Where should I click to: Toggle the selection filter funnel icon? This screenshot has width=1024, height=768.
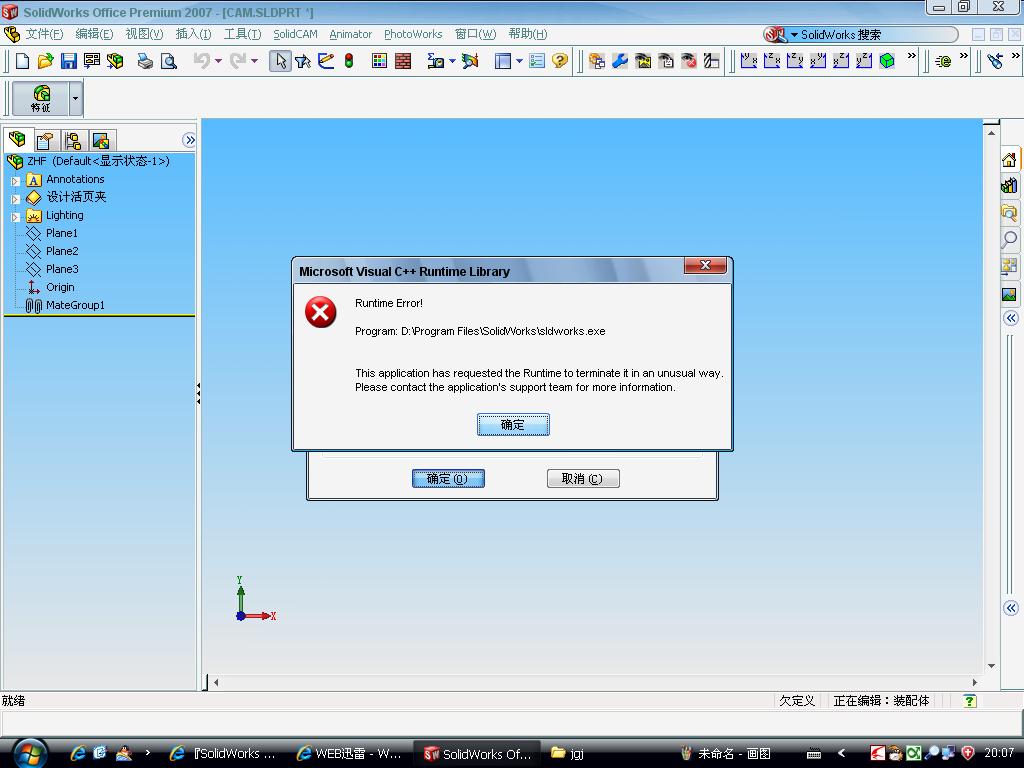(303, 61)
